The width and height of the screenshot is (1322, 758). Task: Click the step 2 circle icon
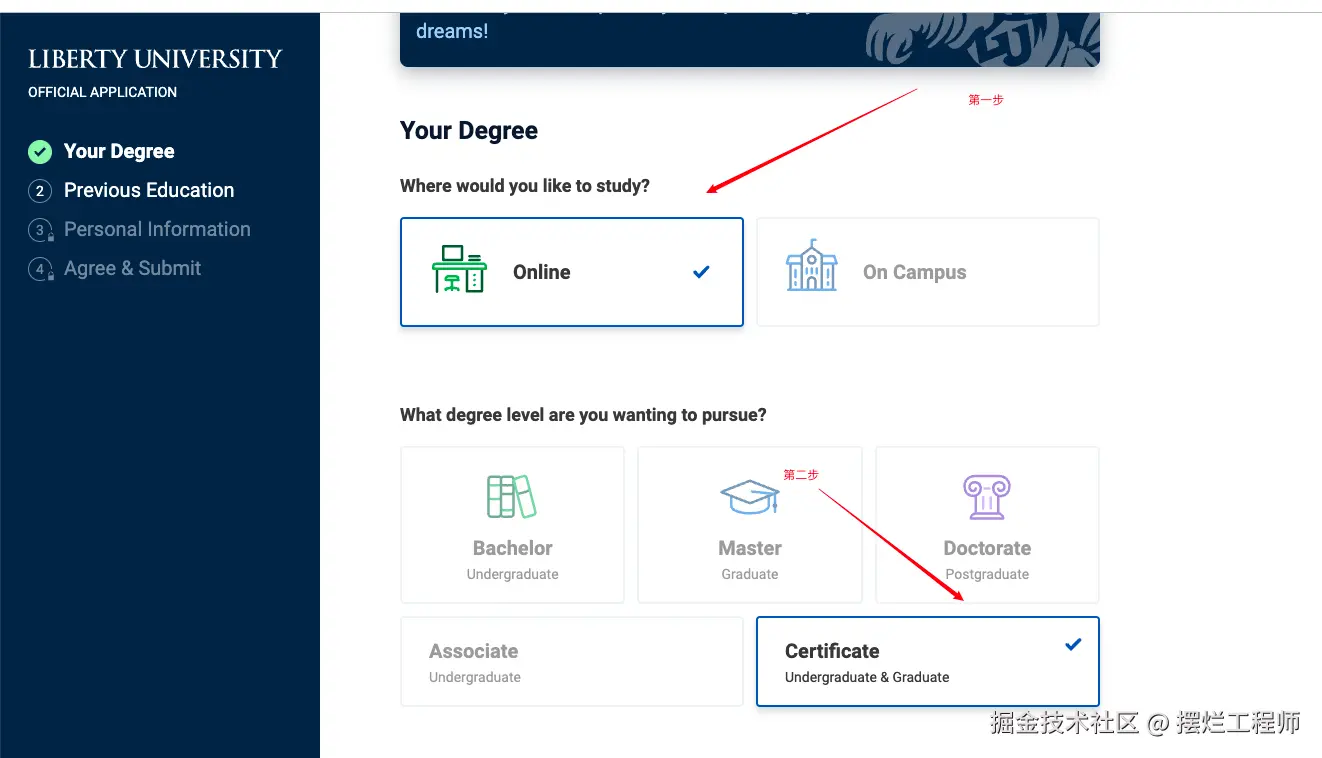40,191
